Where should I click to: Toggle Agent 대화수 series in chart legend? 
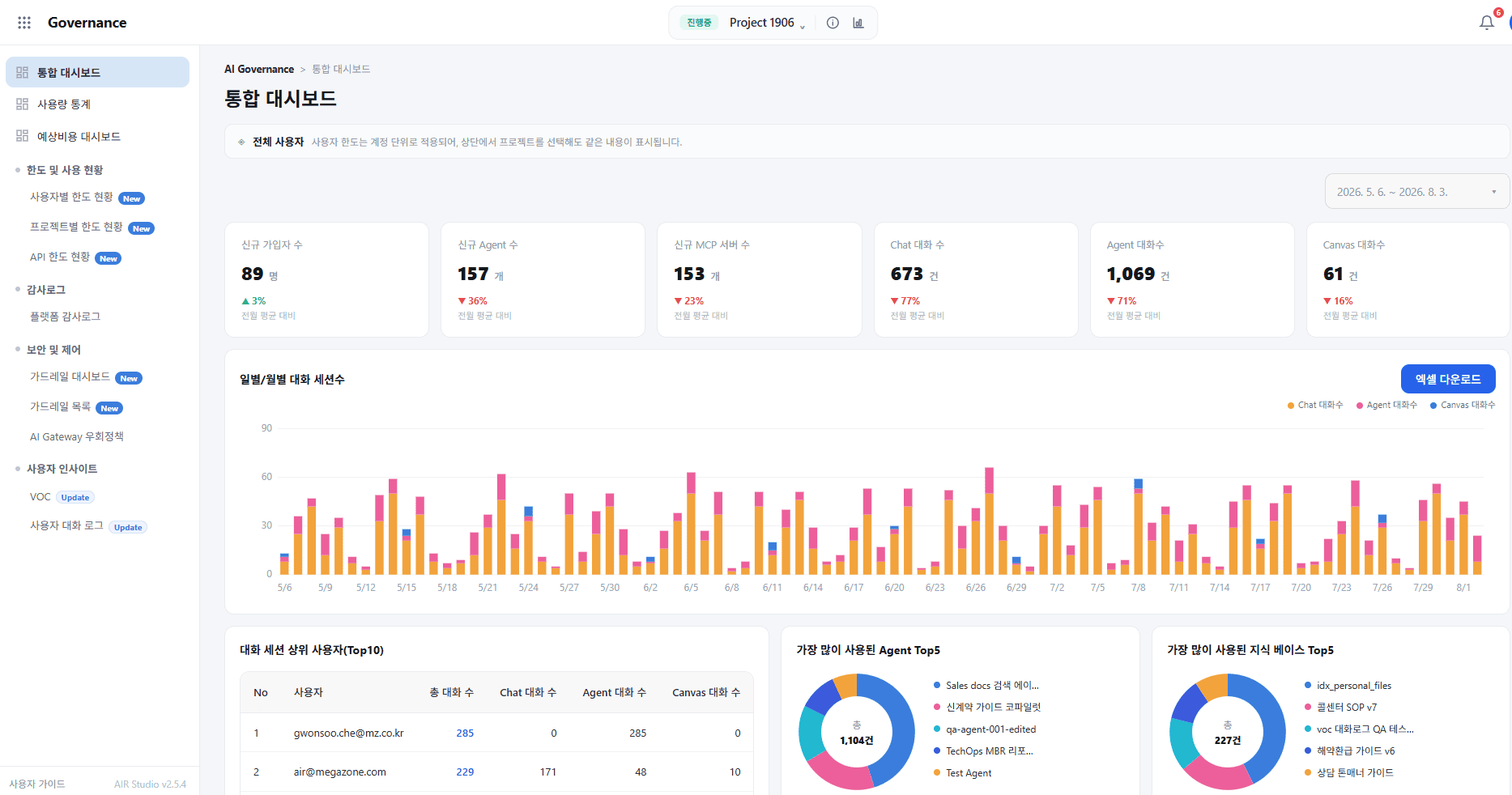pyautogui.click(x=1386, y=405)
